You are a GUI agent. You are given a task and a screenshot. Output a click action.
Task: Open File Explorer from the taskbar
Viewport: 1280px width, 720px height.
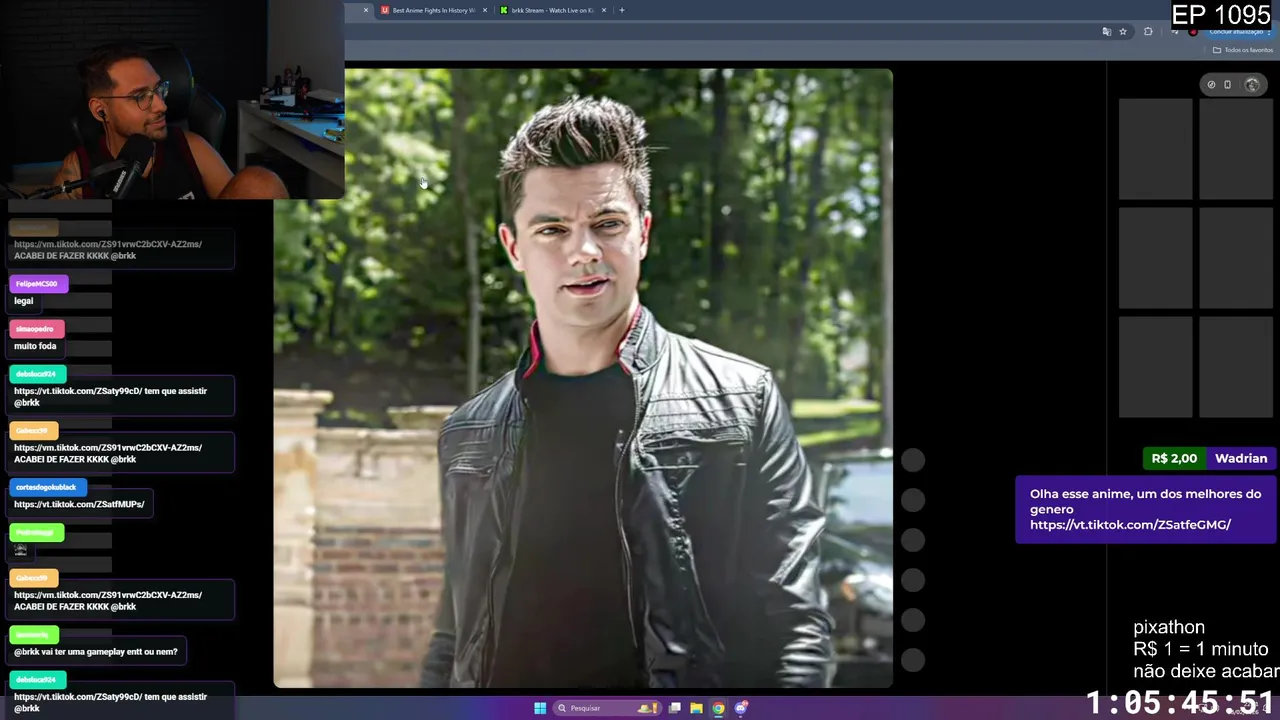[x=696, y=708]
